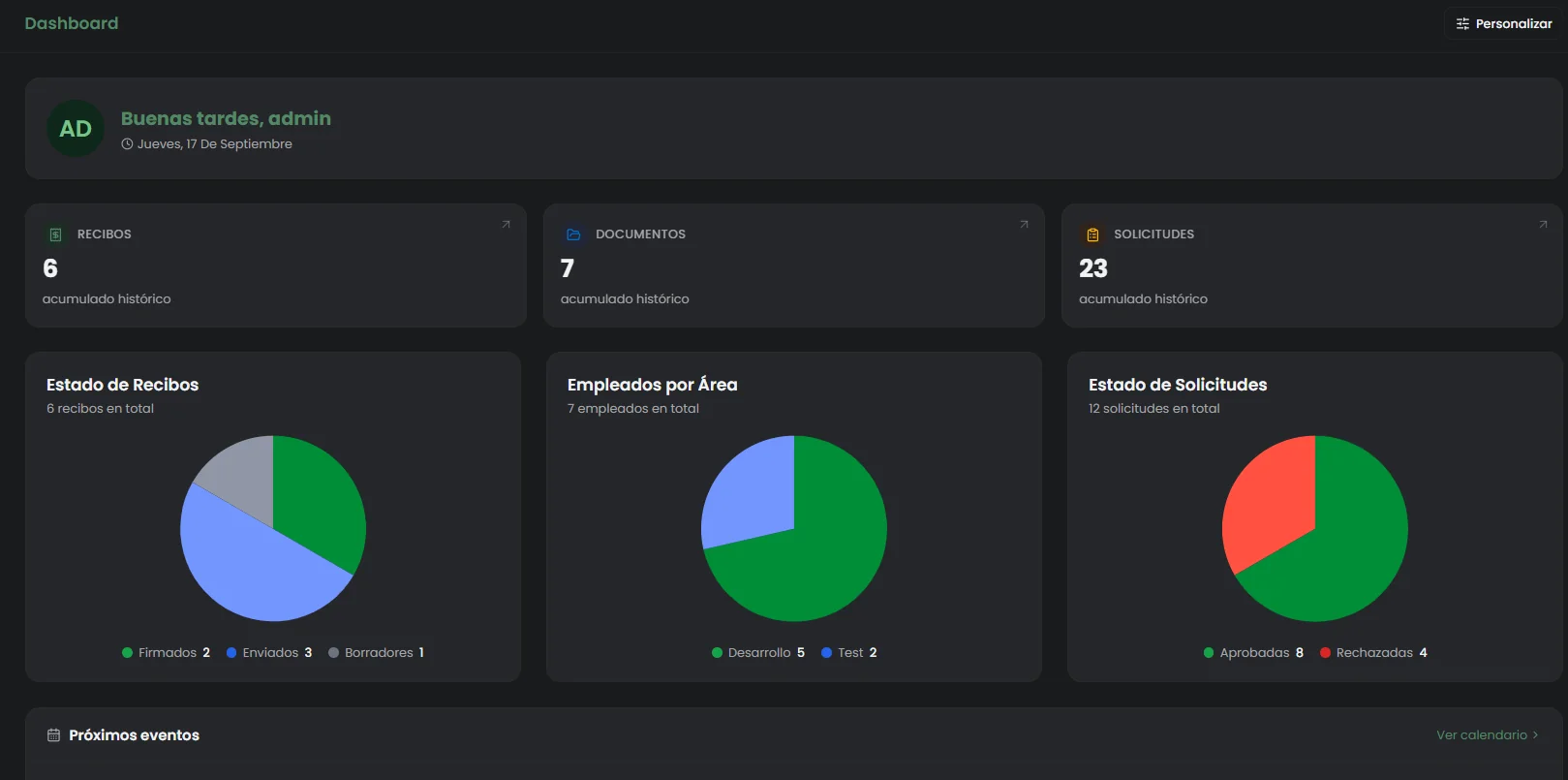Toggle the Test legend item
Image resolution: width=1568 pixels, height=780 pixels.
coord(849,653)
